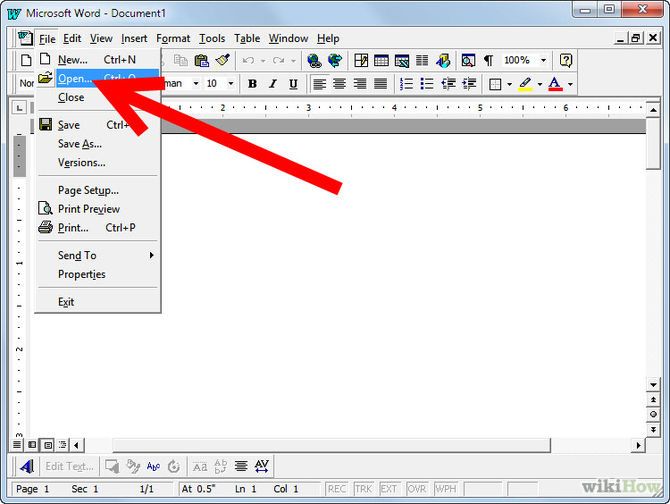Image resolution: width=670 pixels, height=504 pixels.
Task: Click Exit in the File menu
Action: tap(98, 302)
